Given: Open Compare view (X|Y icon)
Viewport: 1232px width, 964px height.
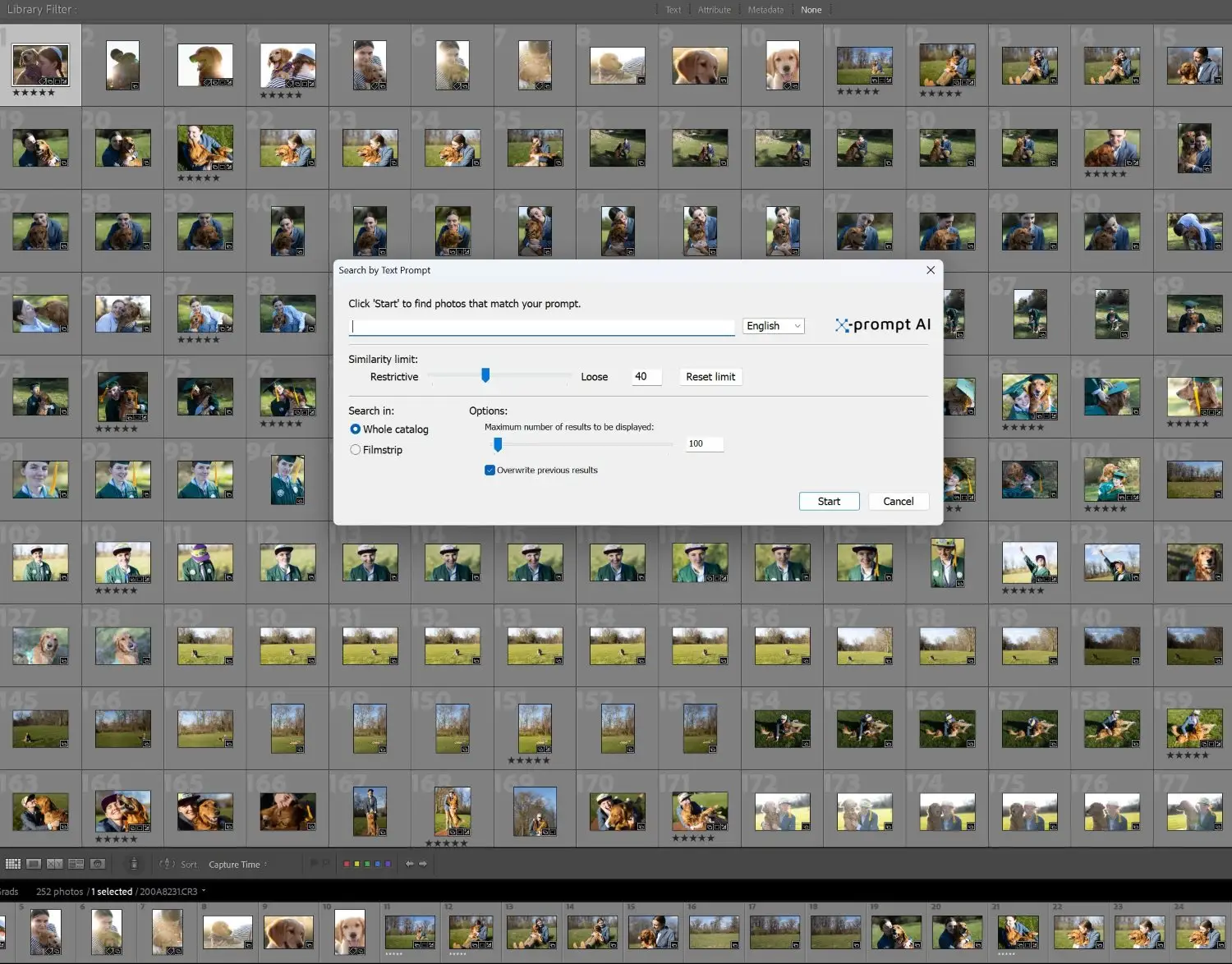Looking at the screenshot, I should click(x=55, y=864).
